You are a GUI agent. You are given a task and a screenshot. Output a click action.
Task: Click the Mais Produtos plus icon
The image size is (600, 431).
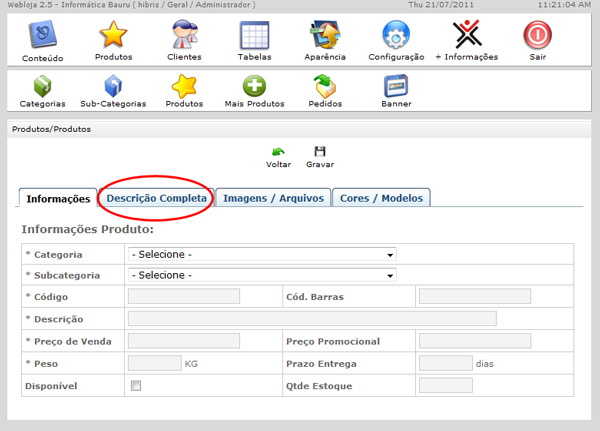[254, 88]
